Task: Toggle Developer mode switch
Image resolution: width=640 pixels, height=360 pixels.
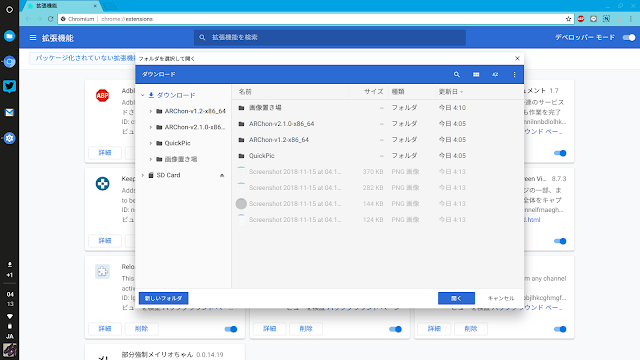Action: pyautogui.click(x=629, y=38)
